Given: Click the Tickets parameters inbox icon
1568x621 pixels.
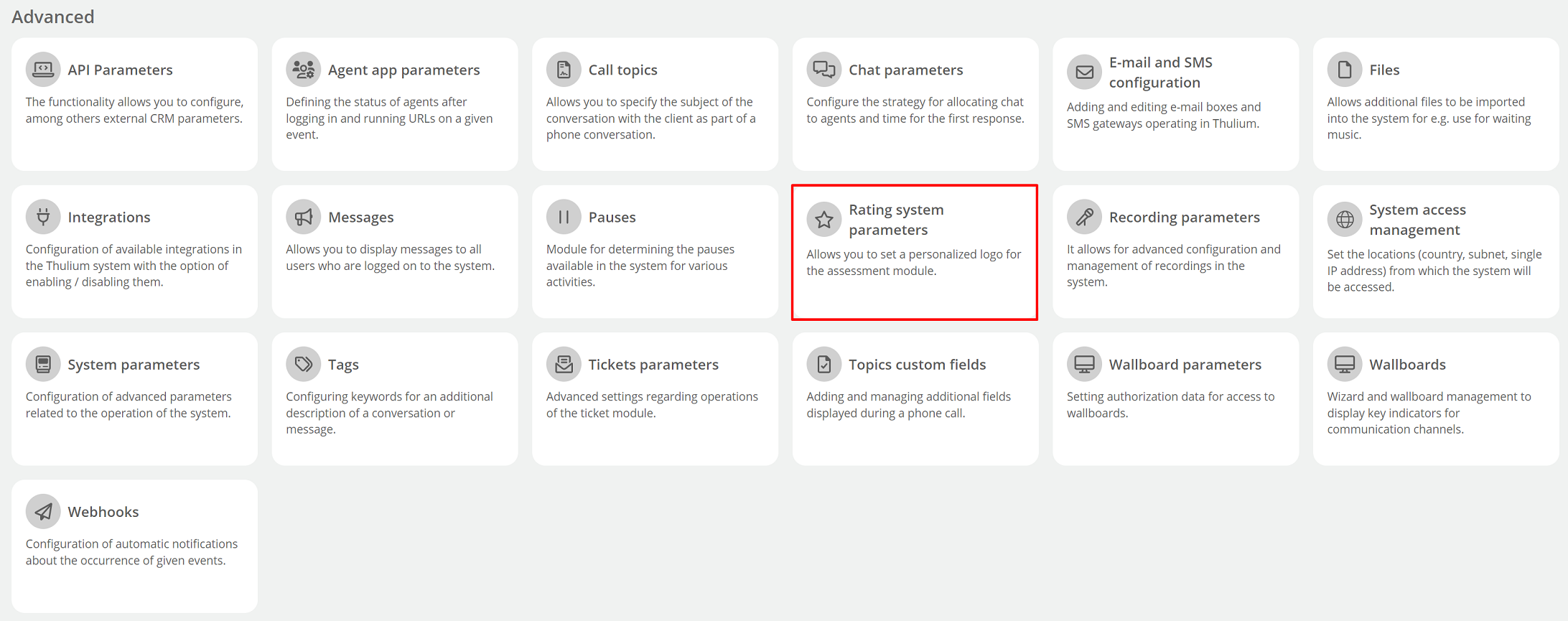Looking at the screenshot, I should coord(564,365).
